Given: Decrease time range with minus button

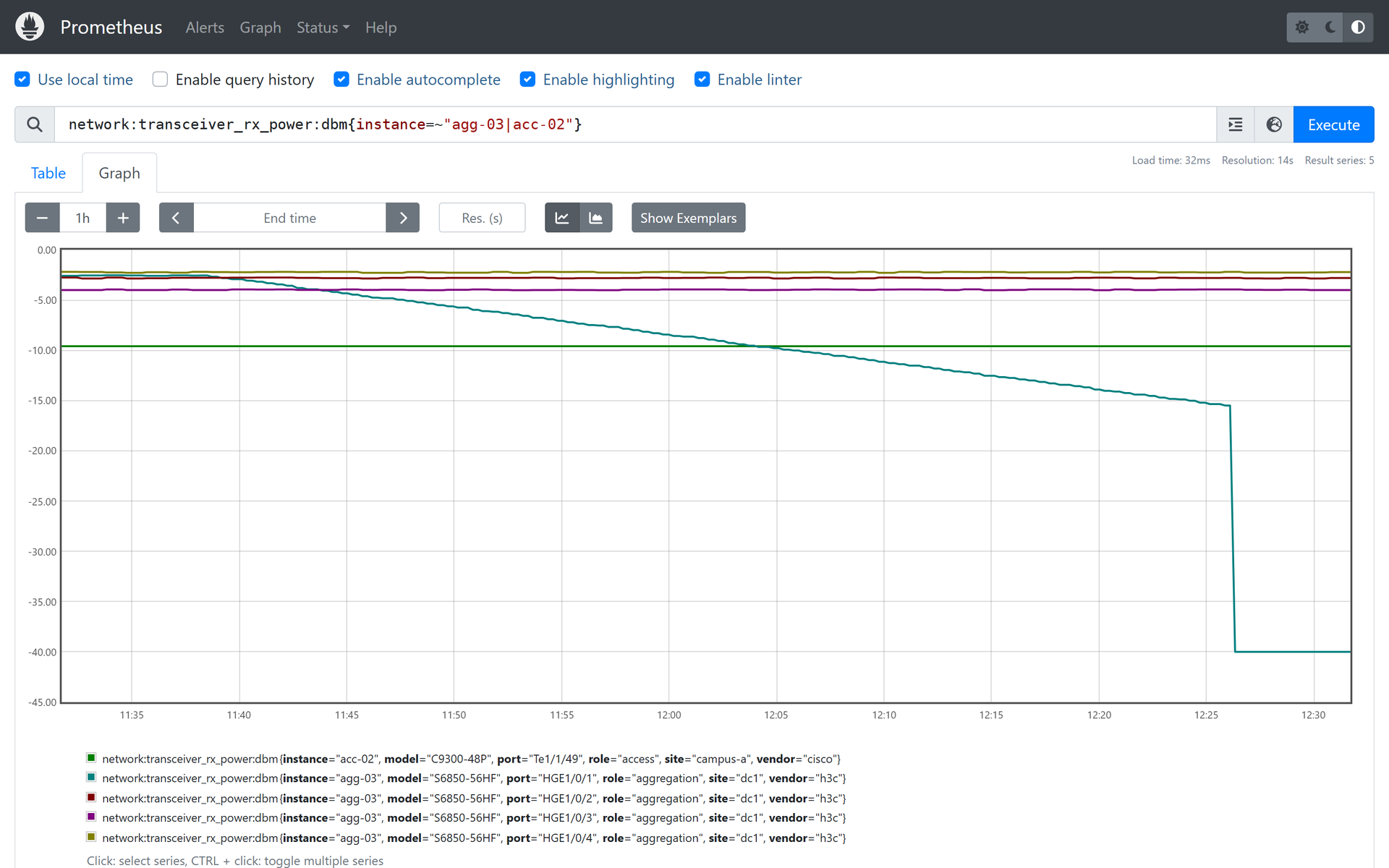Looking at the screenshot, I should pyautogui.click(x=43, y=218).
